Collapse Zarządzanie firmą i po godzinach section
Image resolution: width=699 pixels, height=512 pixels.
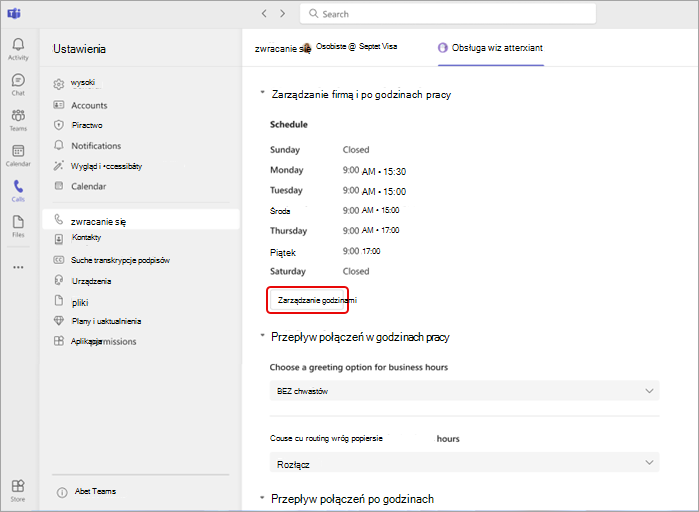coord(263,93)
